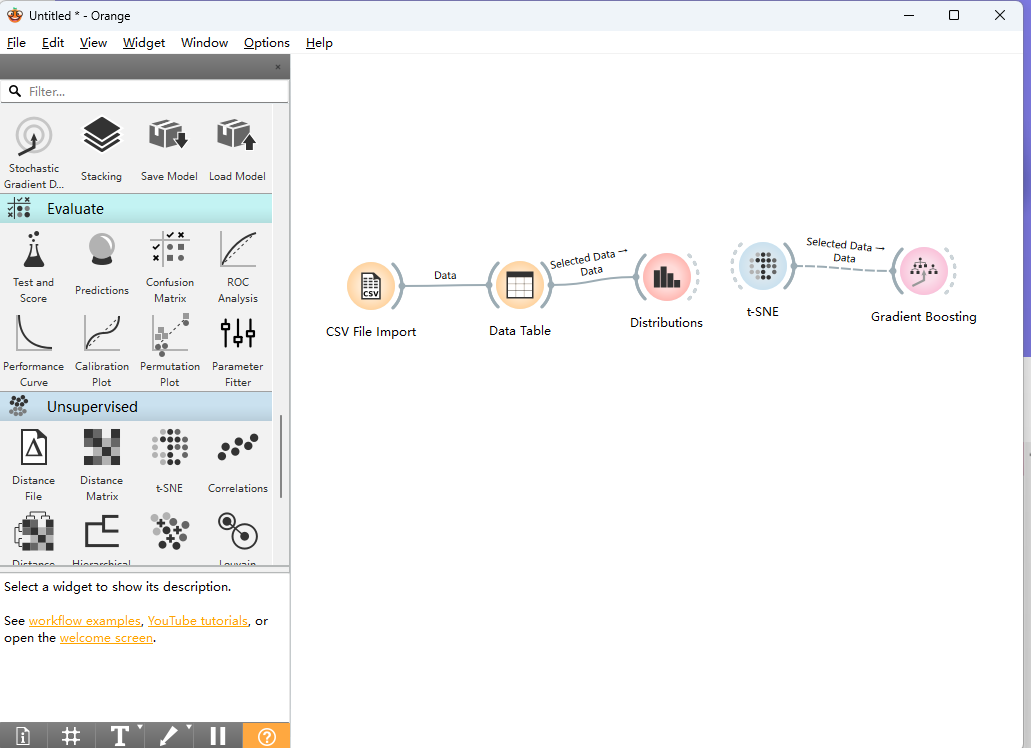Open the Widget menu
The image size is (1031, 748).
coord(144,43)
